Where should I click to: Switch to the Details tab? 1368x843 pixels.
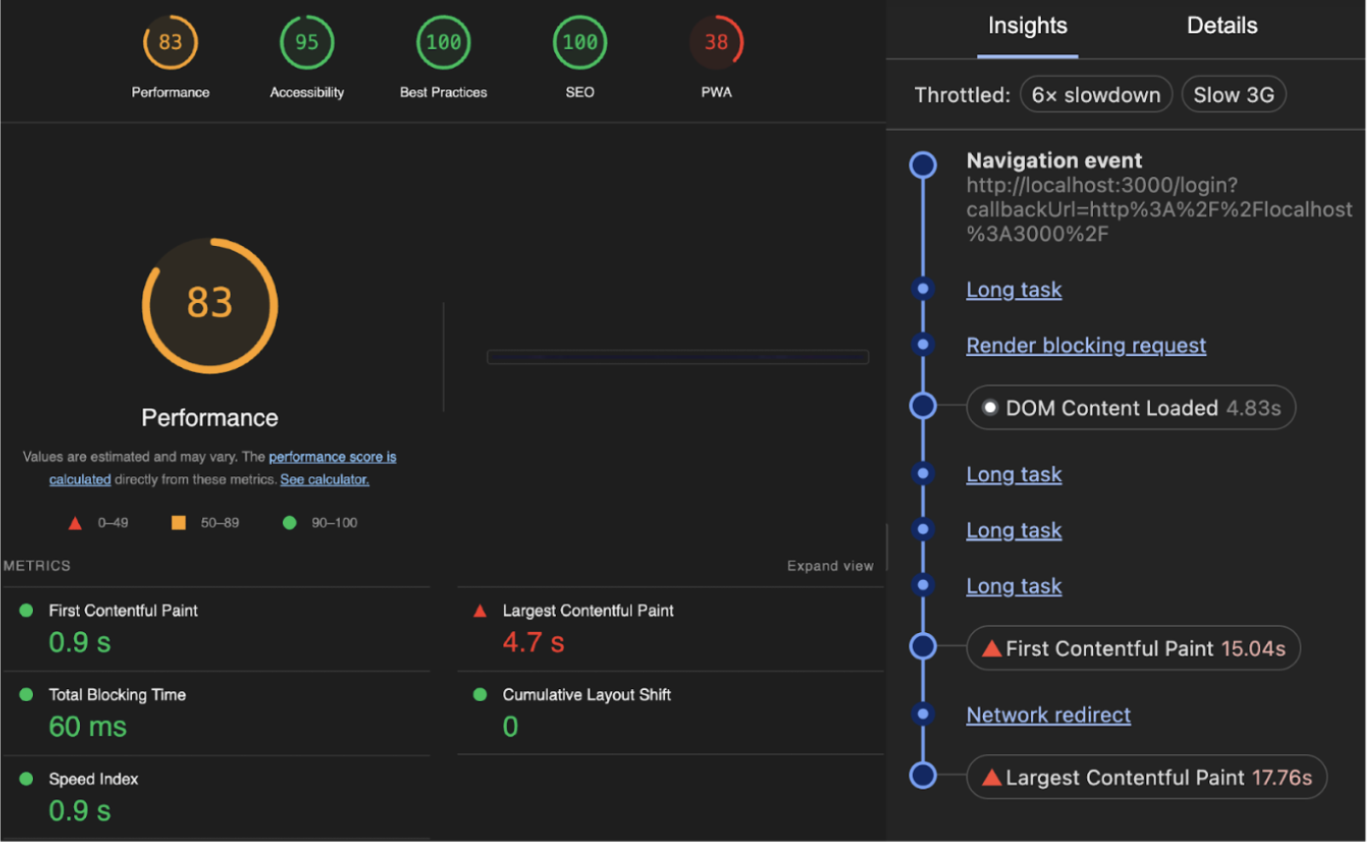pyautogui.click(x=1221, y=26)
